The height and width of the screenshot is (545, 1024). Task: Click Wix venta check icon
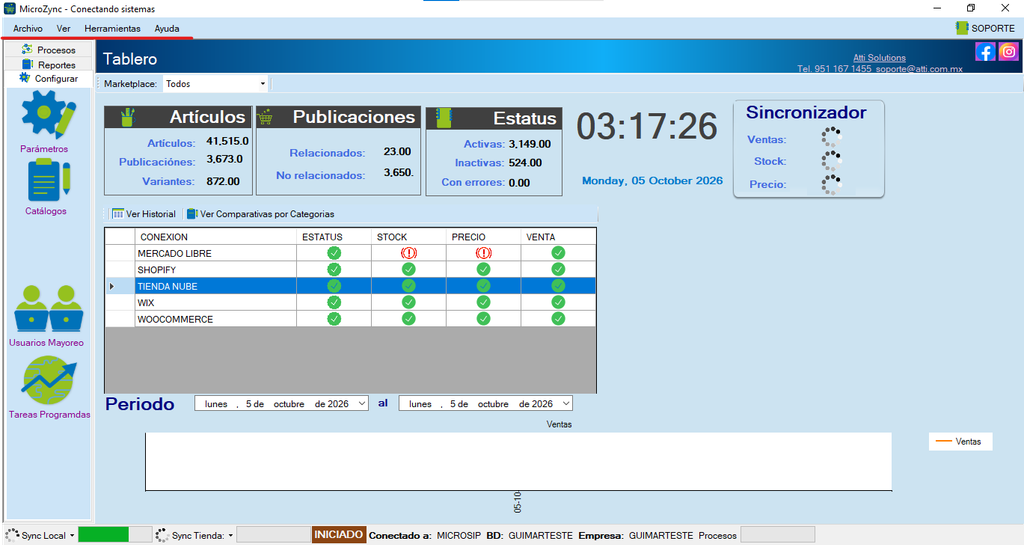coord(558,302)
